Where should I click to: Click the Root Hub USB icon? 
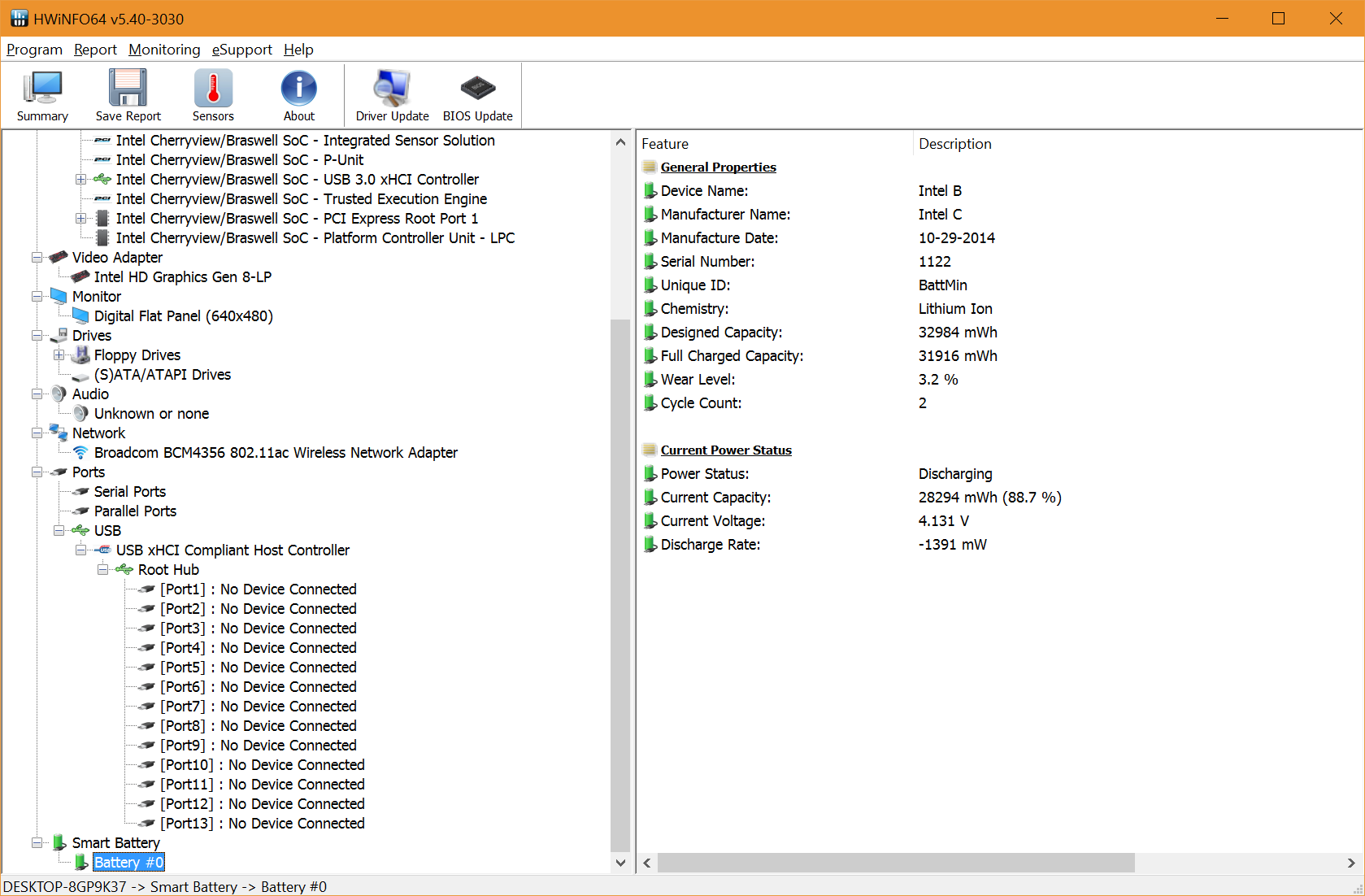124,569
